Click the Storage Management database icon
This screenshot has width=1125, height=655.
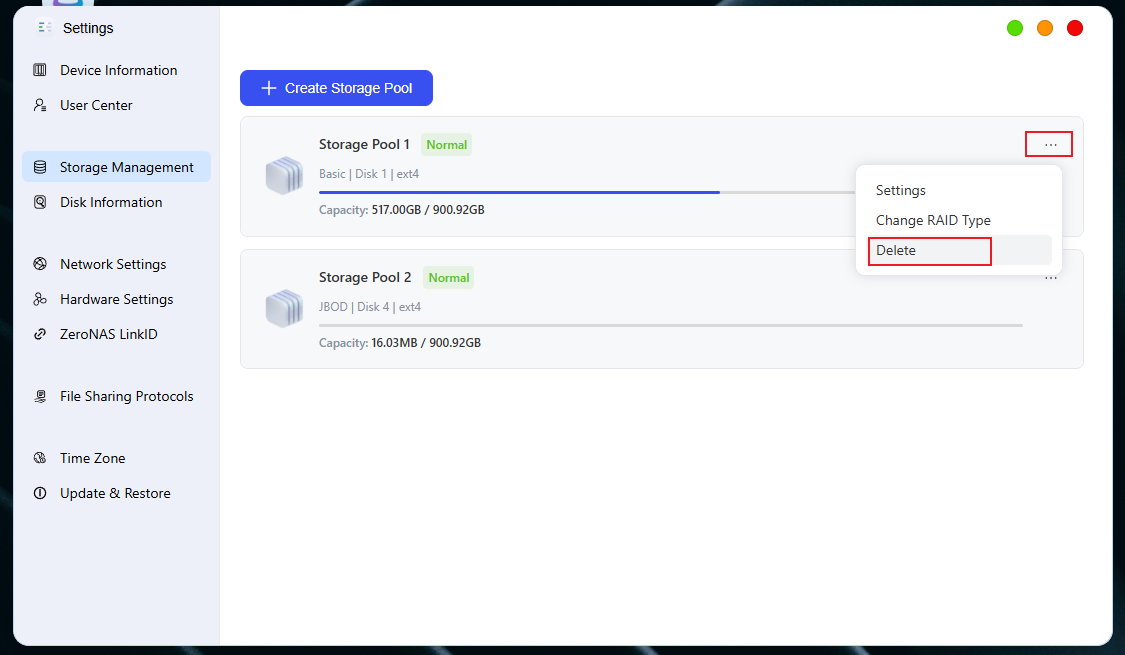pyautogui.click(x=40, y=167)
